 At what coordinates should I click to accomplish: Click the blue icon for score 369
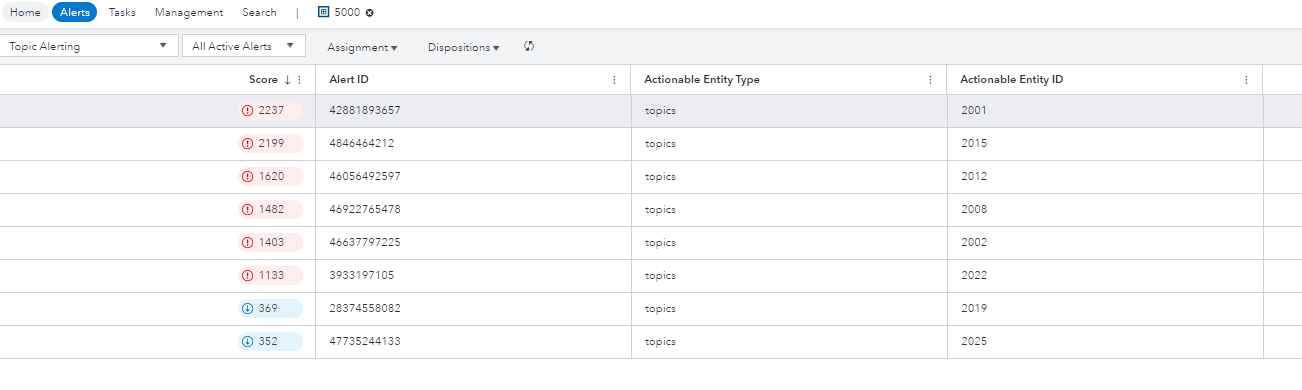tap(248, 309)
